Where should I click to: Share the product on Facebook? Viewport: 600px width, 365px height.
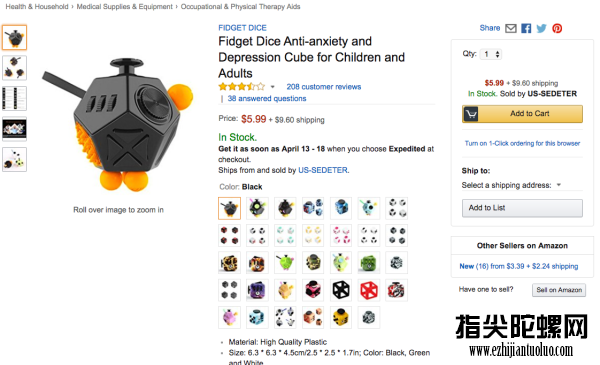526,28
